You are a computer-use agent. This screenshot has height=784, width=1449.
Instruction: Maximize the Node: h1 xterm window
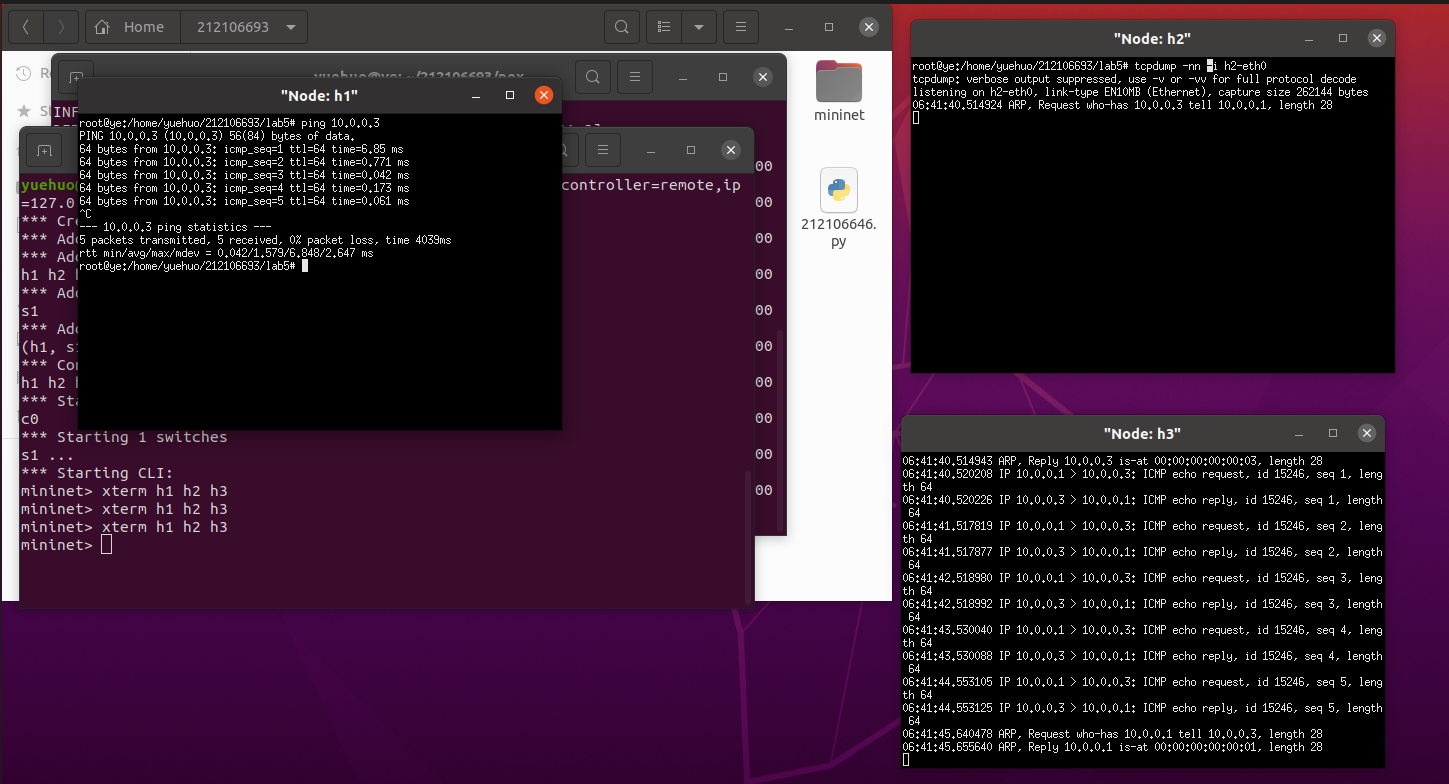point(510,95)
